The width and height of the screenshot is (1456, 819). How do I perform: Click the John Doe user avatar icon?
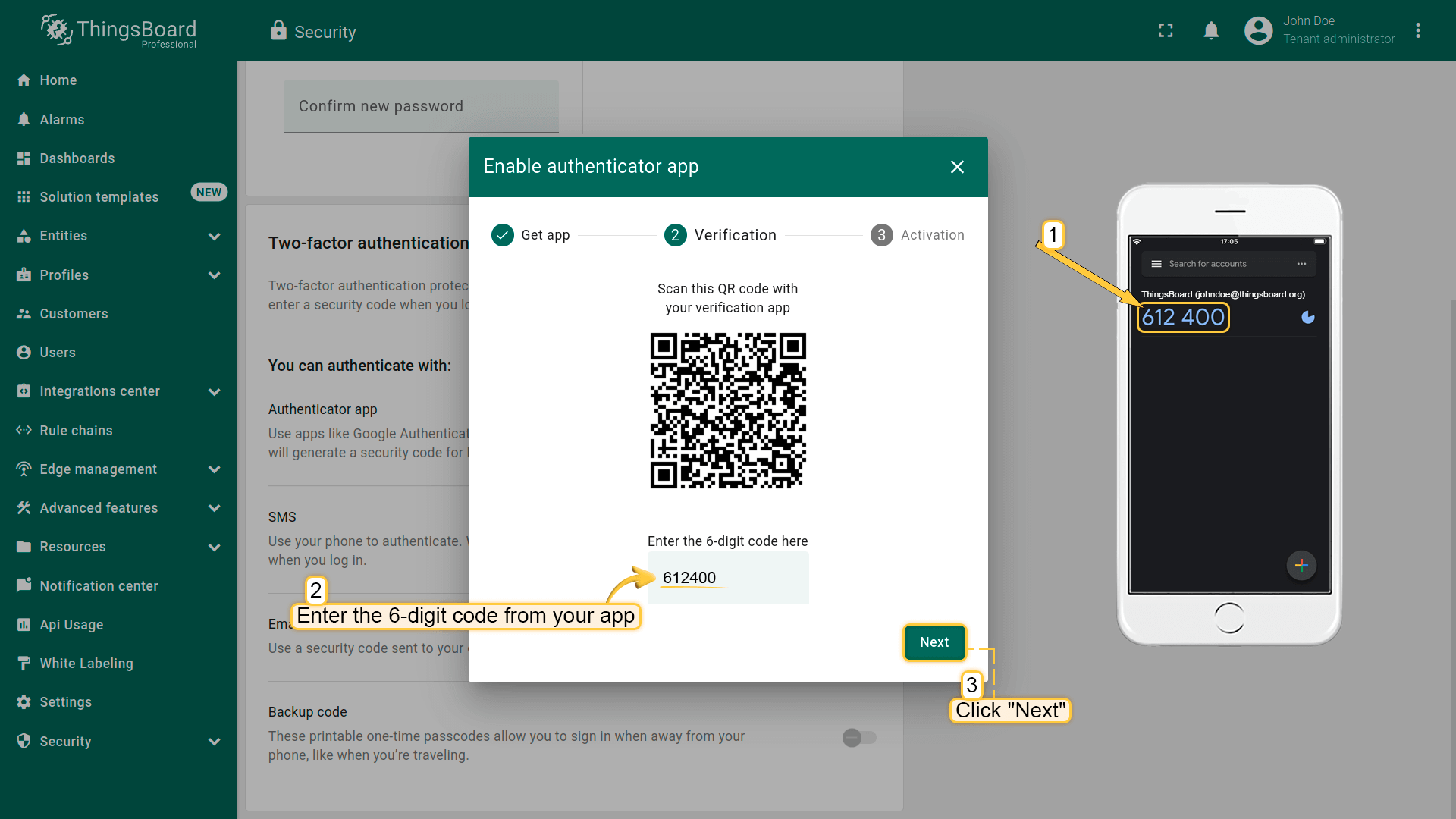1258,30
